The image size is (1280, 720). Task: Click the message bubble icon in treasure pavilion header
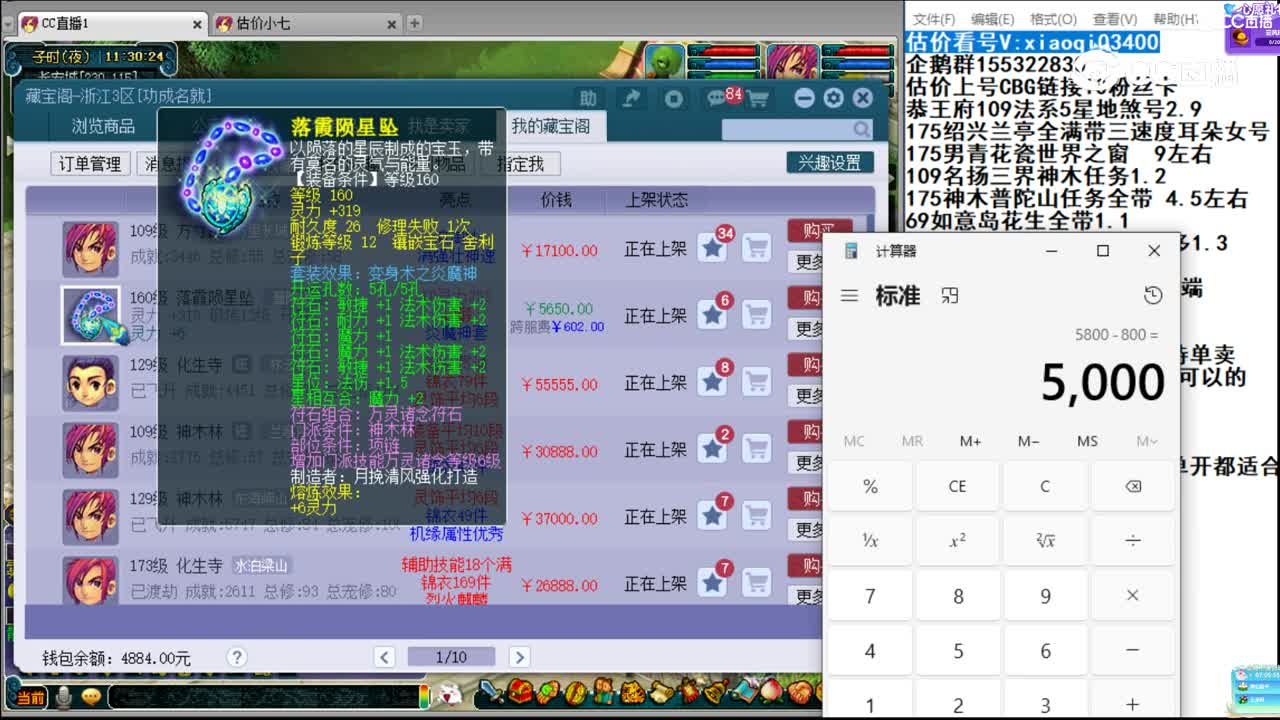[x=716, y=98]
